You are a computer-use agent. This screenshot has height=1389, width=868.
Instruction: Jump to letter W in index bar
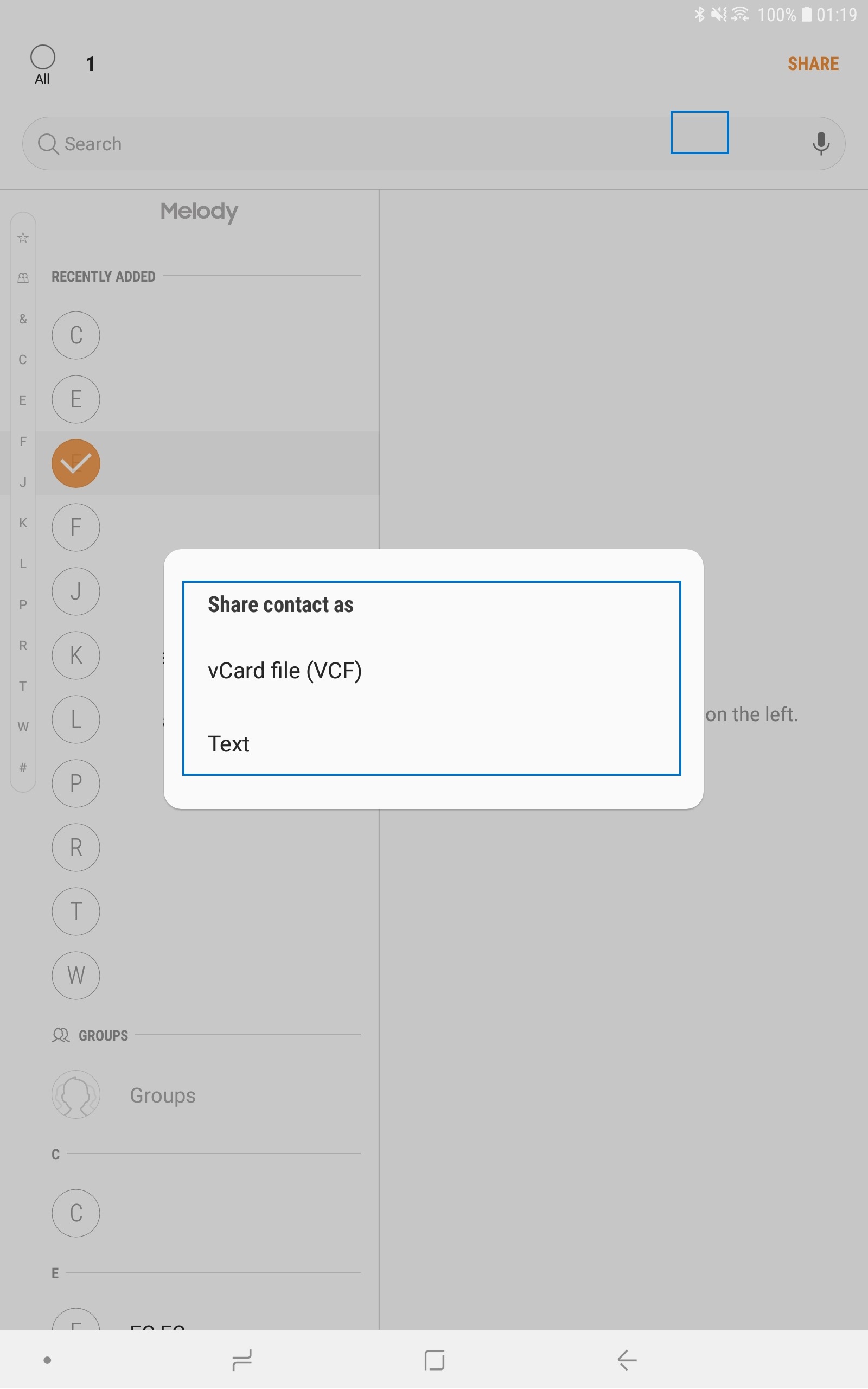click(x=23, y=727)
